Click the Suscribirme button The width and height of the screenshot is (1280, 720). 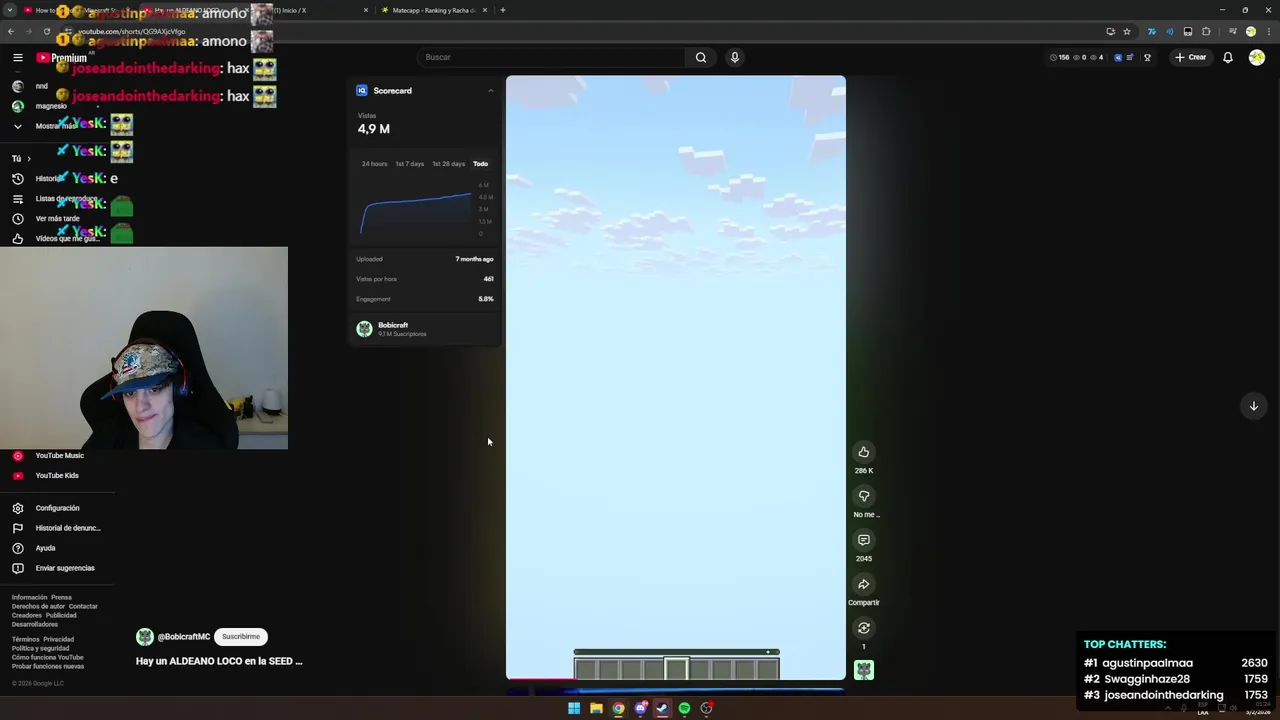click(x=241, y=637)
